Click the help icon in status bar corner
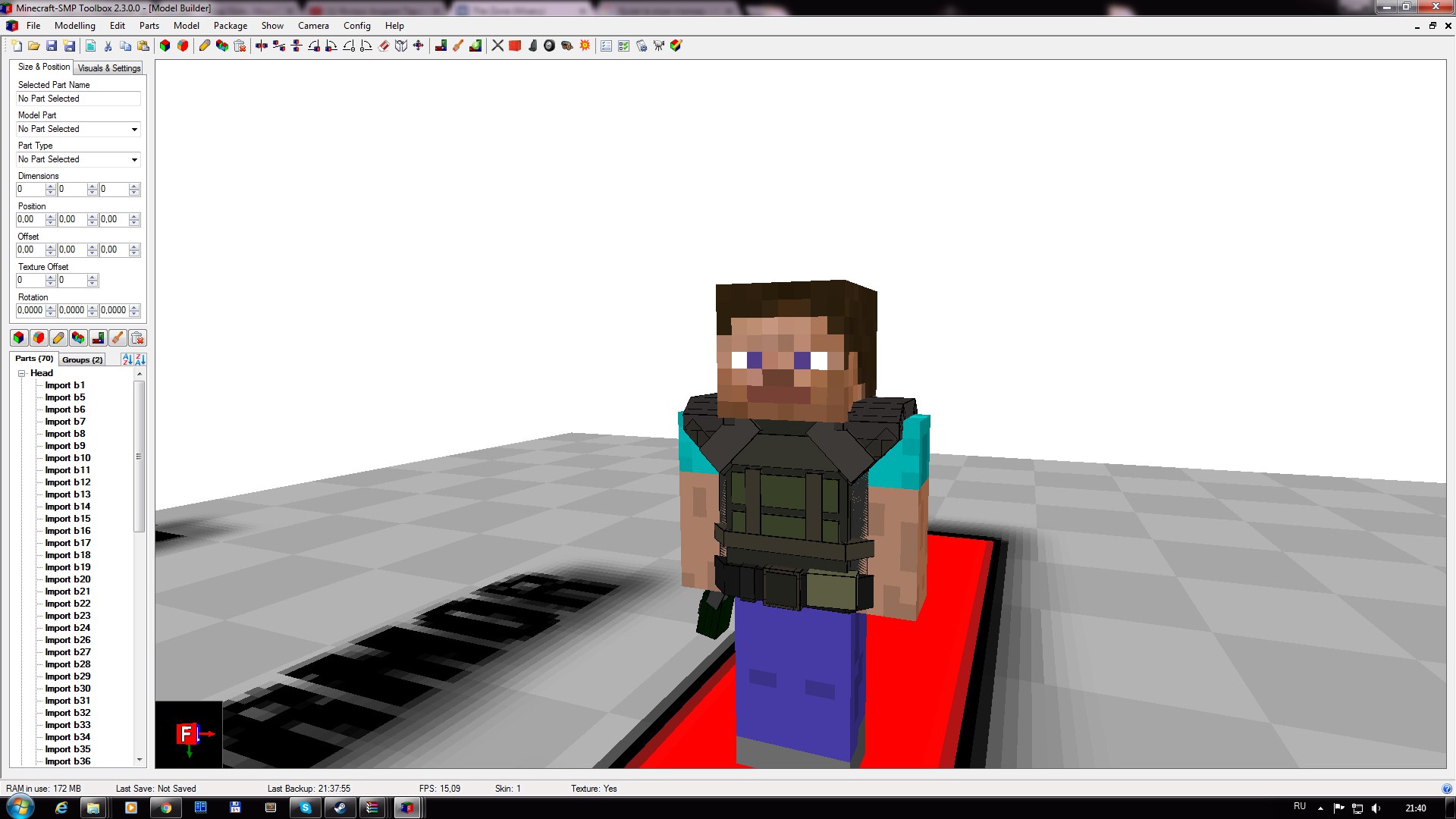The image size is (1456, 819). click(1447, 789)
